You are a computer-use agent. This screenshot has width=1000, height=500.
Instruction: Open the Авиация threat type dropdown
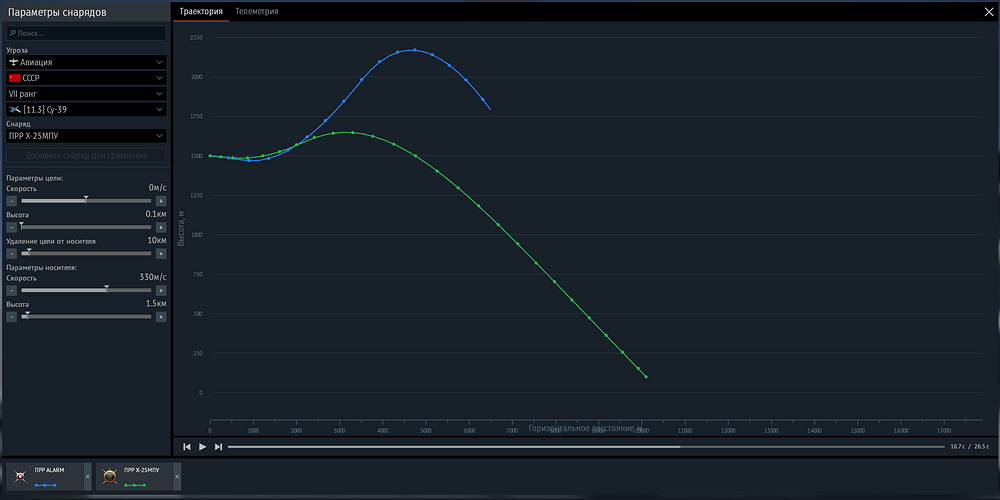pos(86,62)
